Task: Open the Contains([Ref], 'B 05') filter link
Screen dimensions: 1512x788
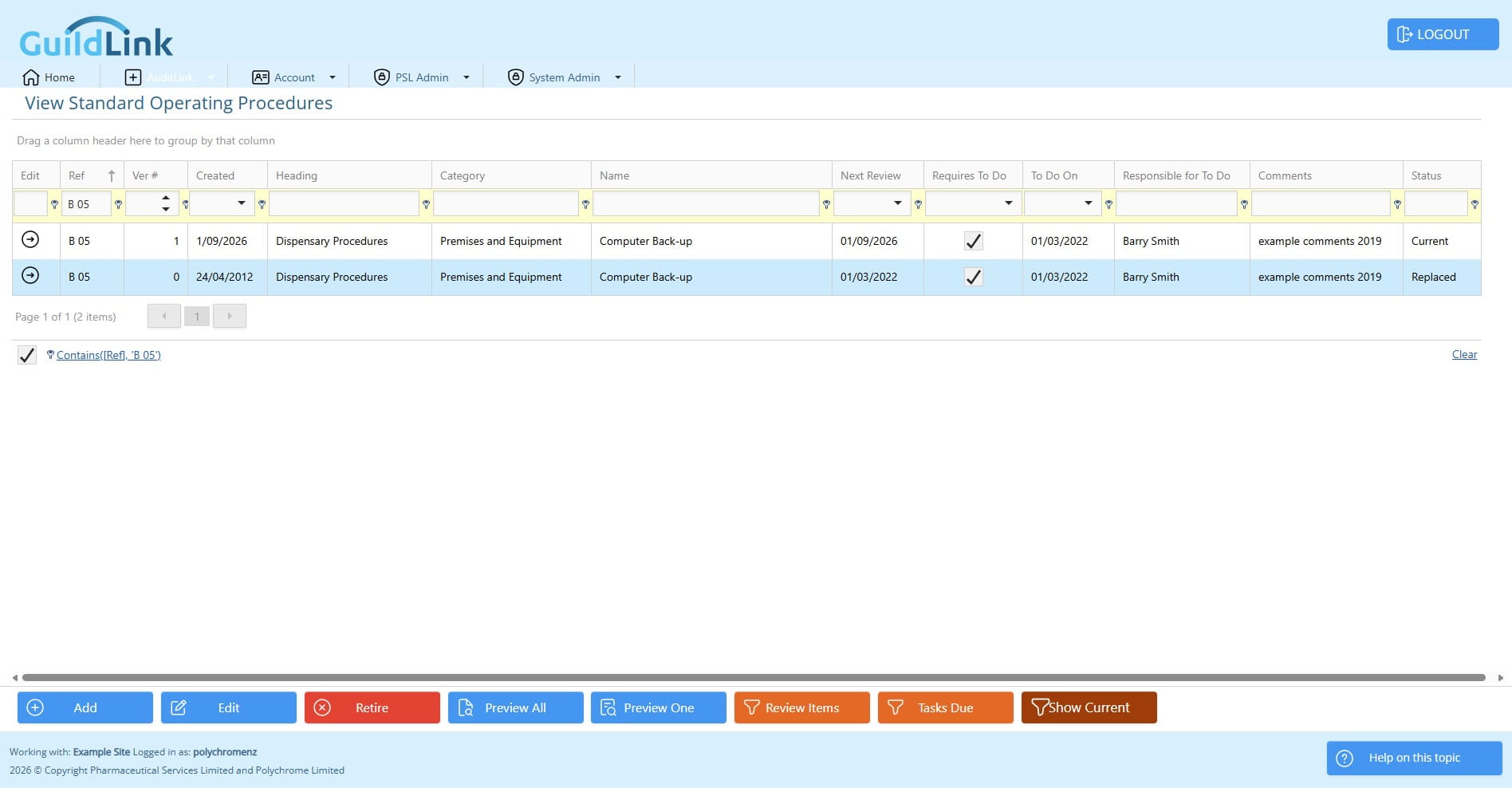Action: (x=108, y=355)
